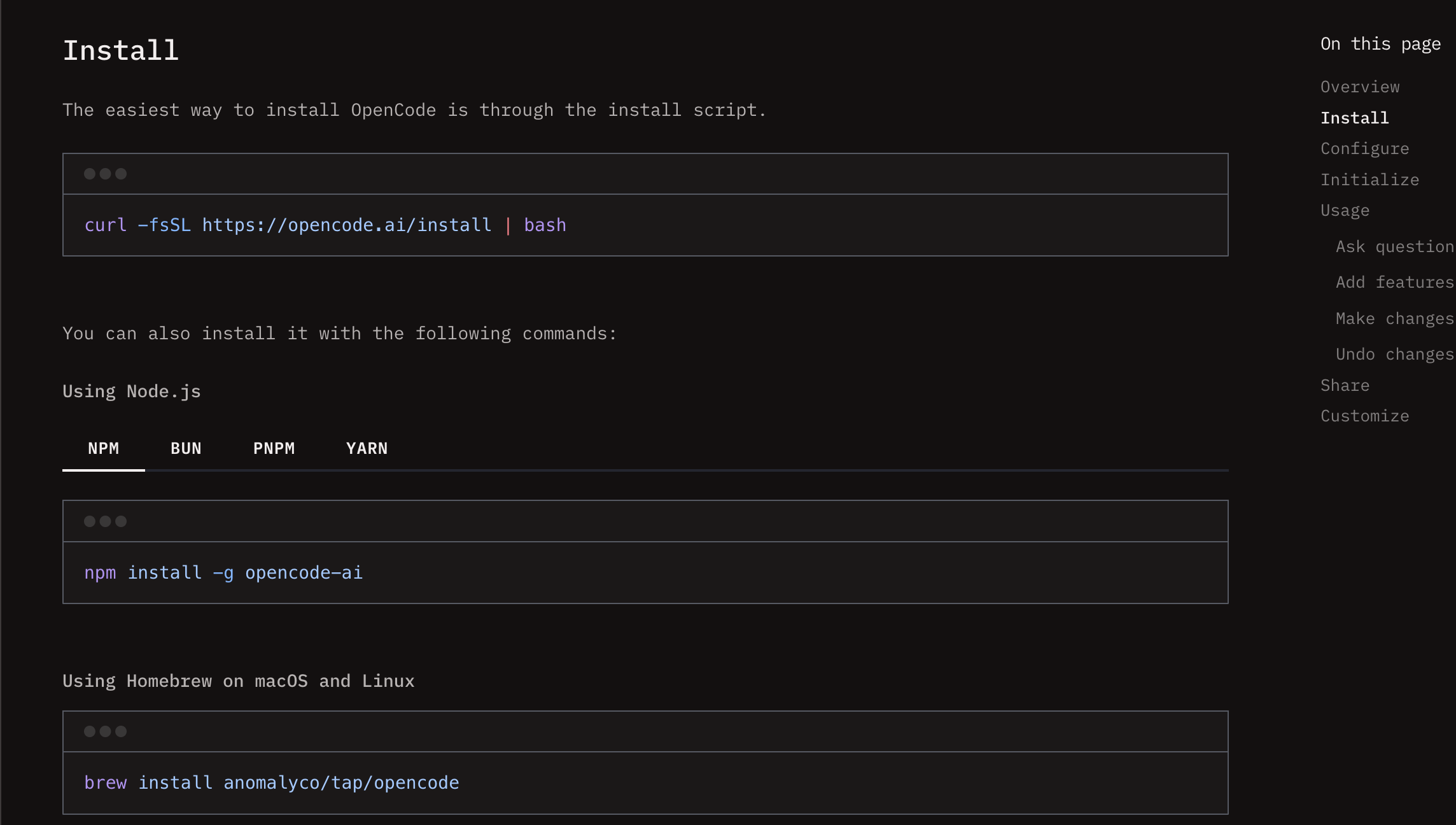Viewport: 1456px width, 825px height.
Task: Switch to the PNPM tab
Action: point(274,448)
